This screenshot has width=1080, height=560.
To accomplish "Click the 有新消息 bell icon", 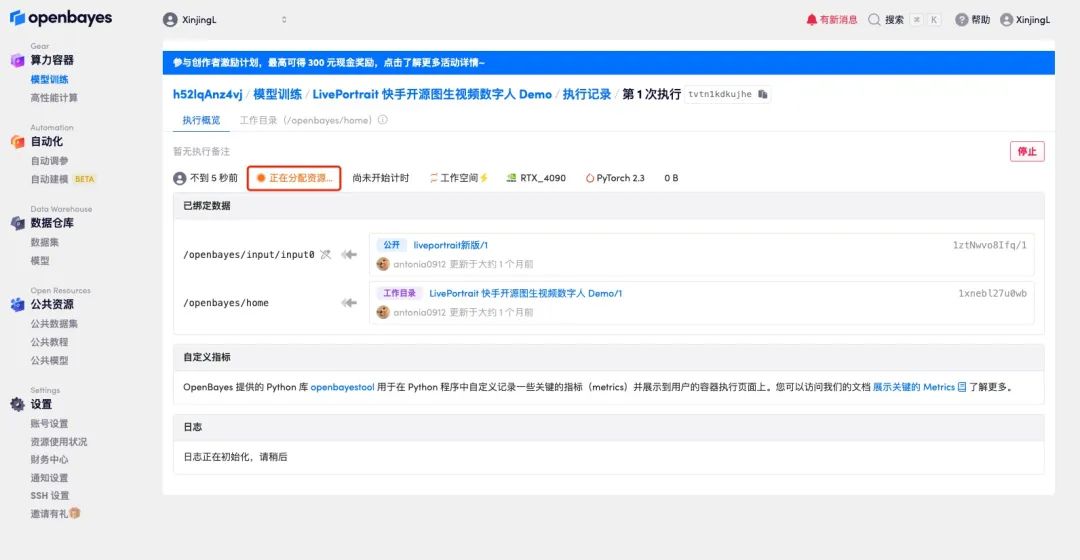I will pyautogui.click(x=811, y=20).
